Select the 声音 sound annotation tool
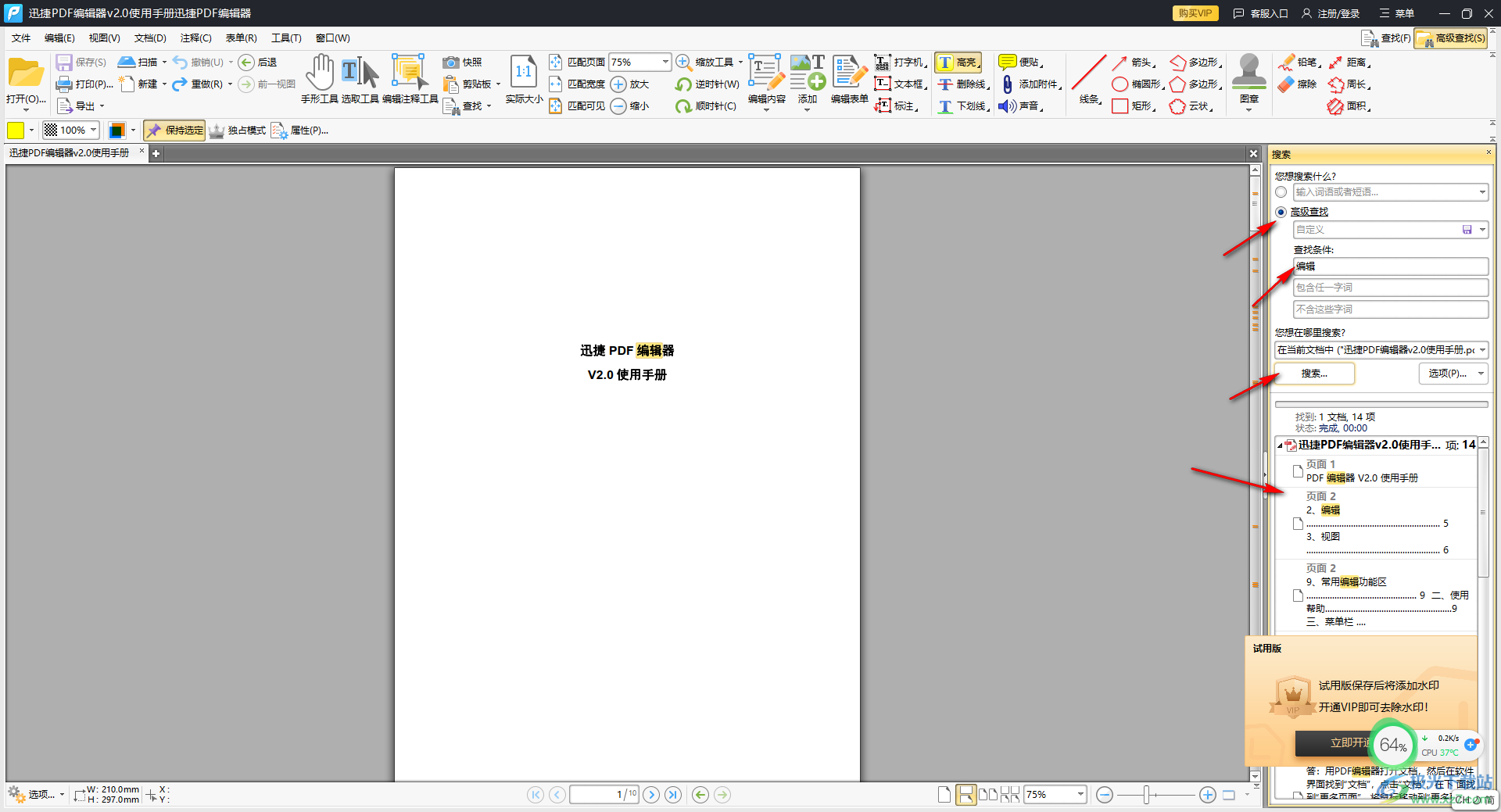Screen dimensions: 1501x812 pos(1020,106)
